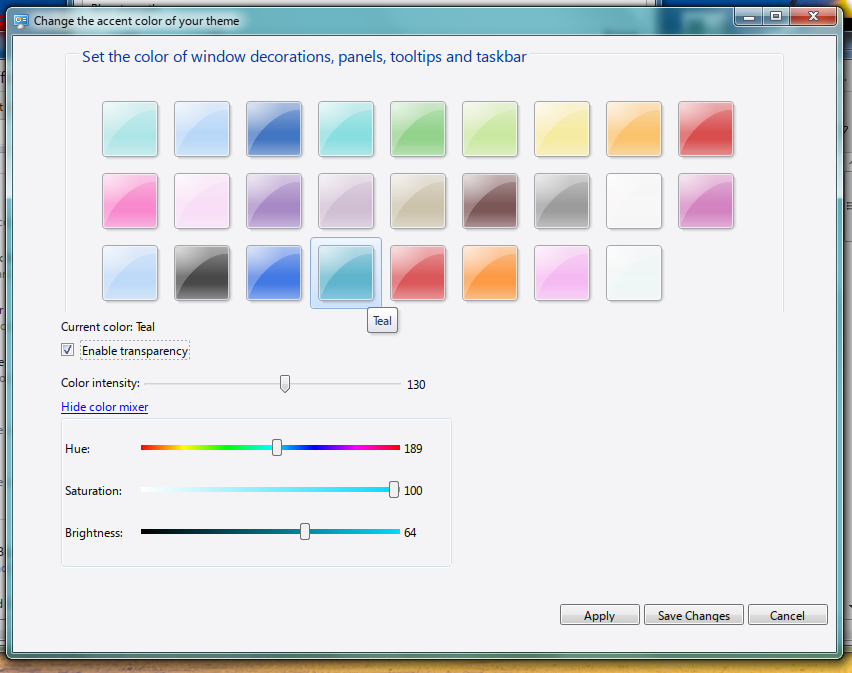Screen dimensions: 852x673
Task: Click the Color intensity value 130
Action: 416,385
